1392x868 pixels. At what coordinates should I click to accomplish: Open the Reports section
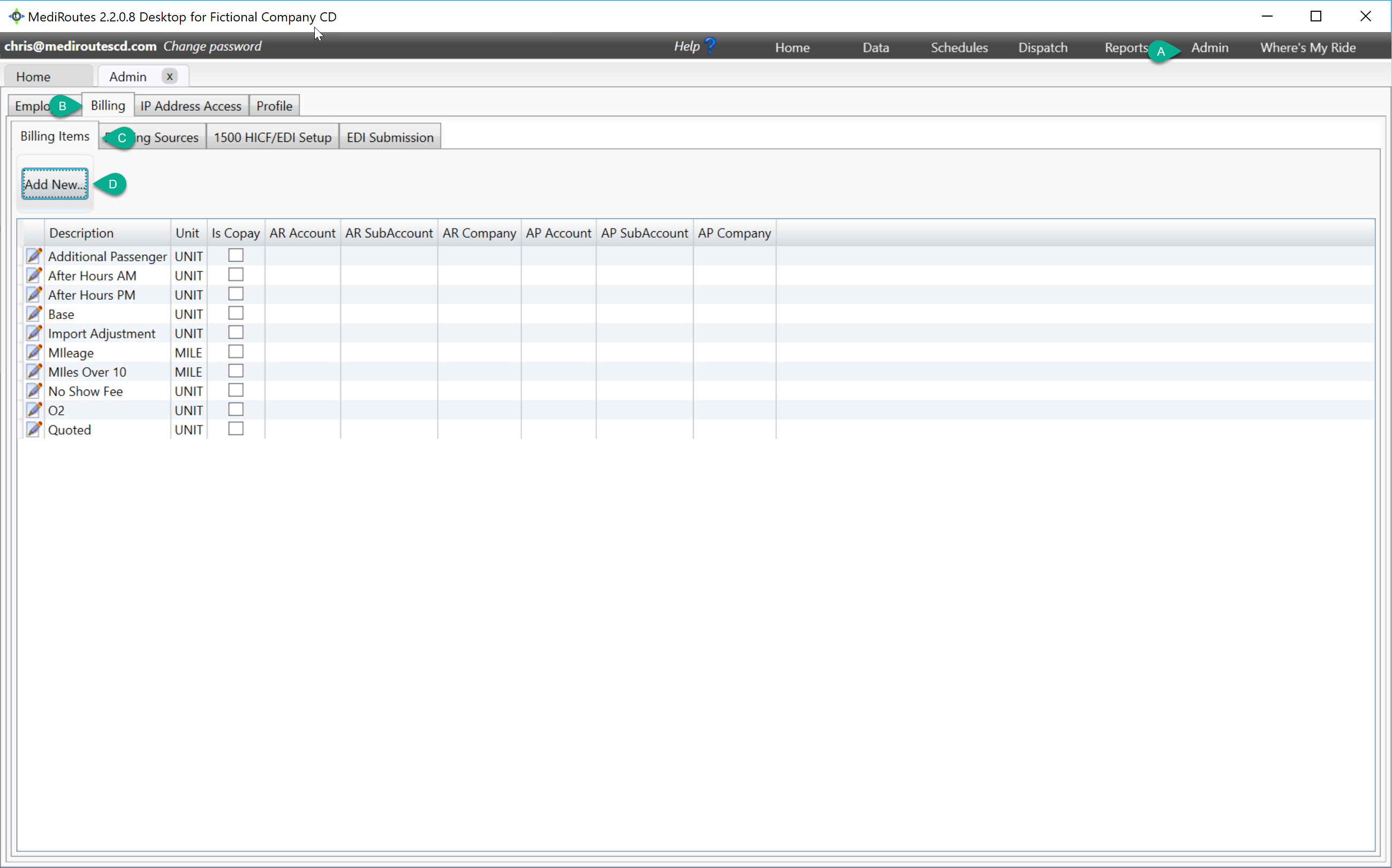pos(1125,47)
